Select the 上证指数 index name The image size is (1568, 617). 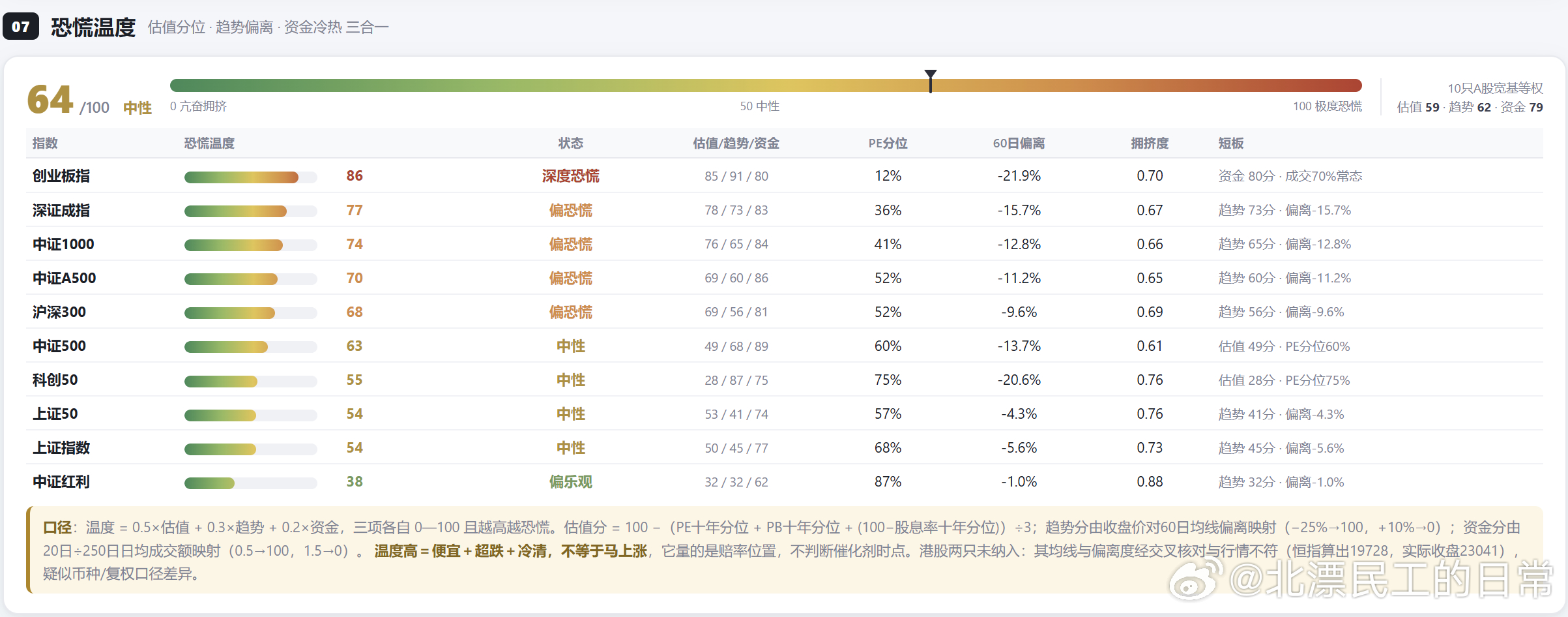[x=61, y=448]
